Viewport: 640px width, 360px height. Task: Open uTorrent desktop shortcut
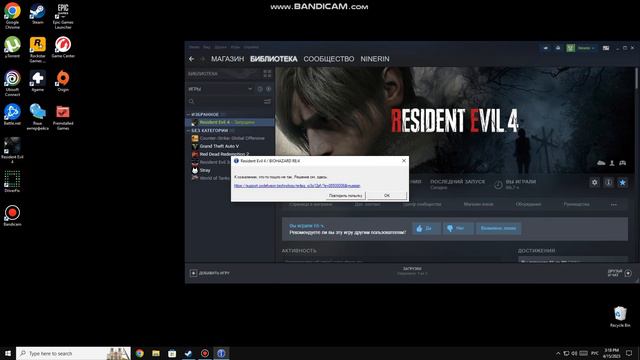point(12,47)
